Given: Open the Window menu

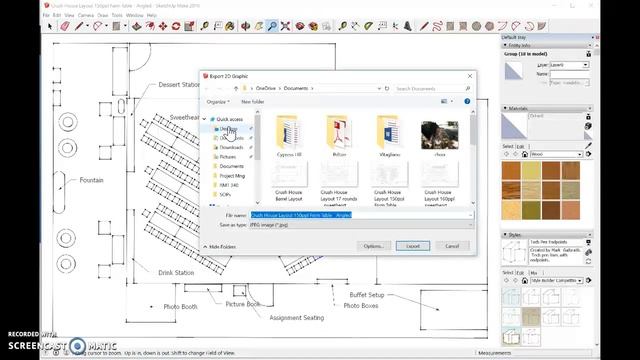Looking at the screenshot, I should (x=134, y=15).
